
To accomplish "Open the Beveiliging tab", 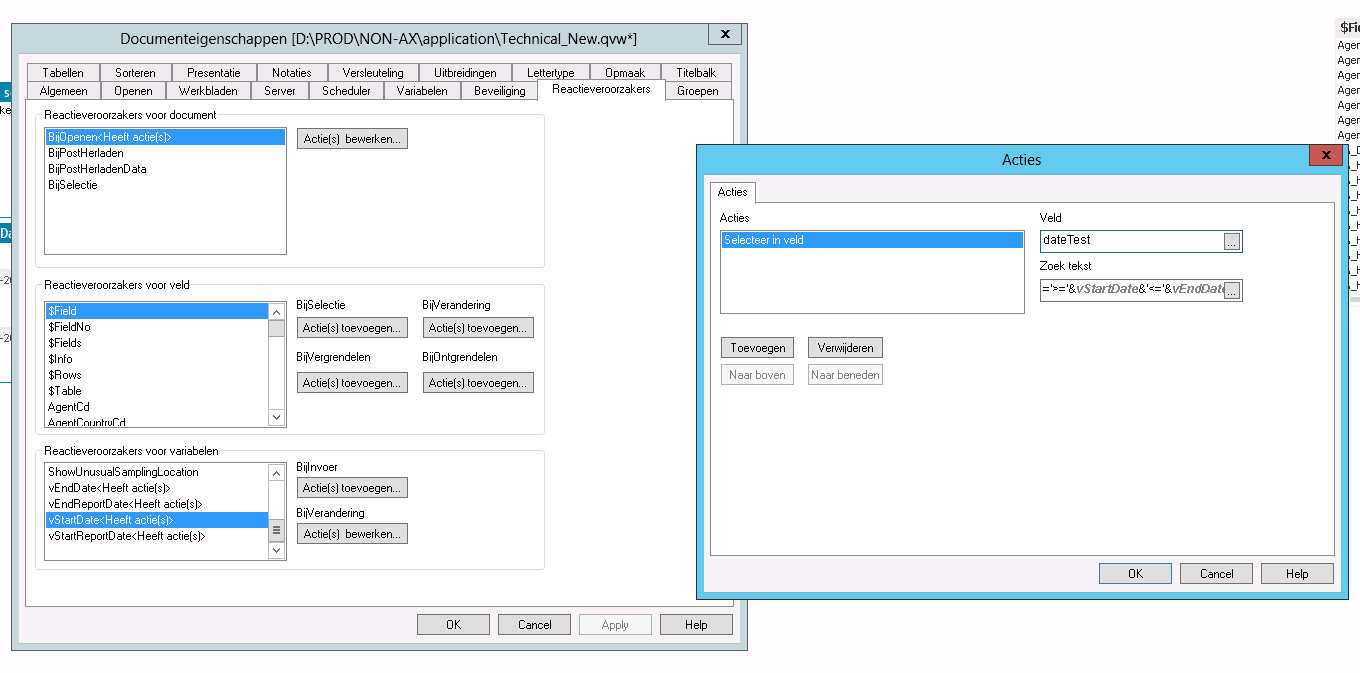I will coord(499,91).
